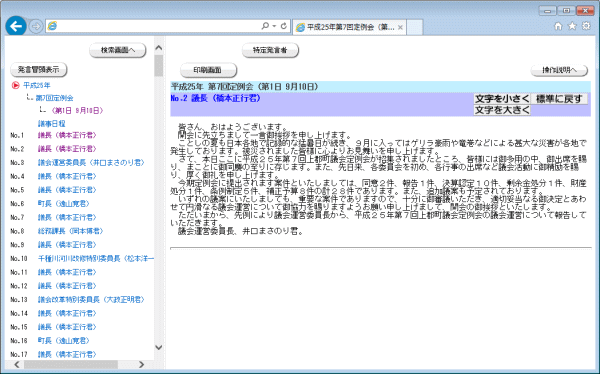Click the browser forward arrow button
This screenshot has width=600, height=374.
pos(36,26)
